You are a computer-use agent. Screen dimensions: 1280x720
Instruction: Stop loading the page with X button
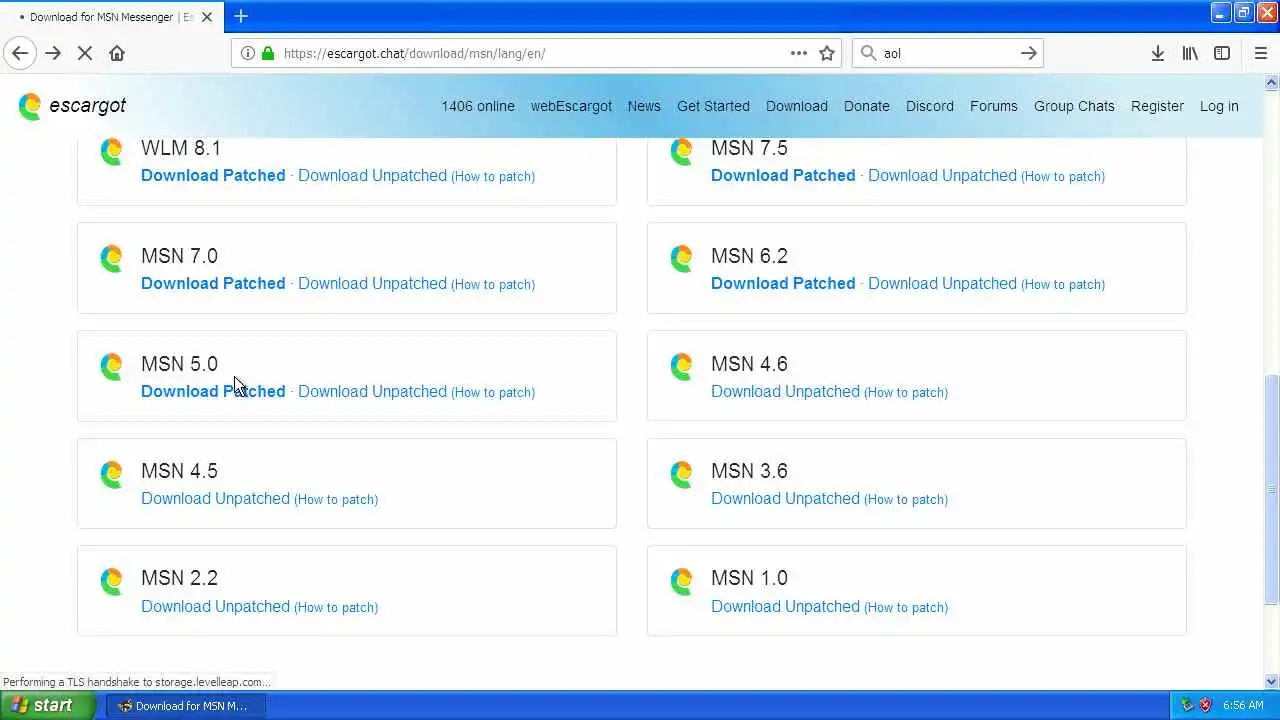pos(85,53)
